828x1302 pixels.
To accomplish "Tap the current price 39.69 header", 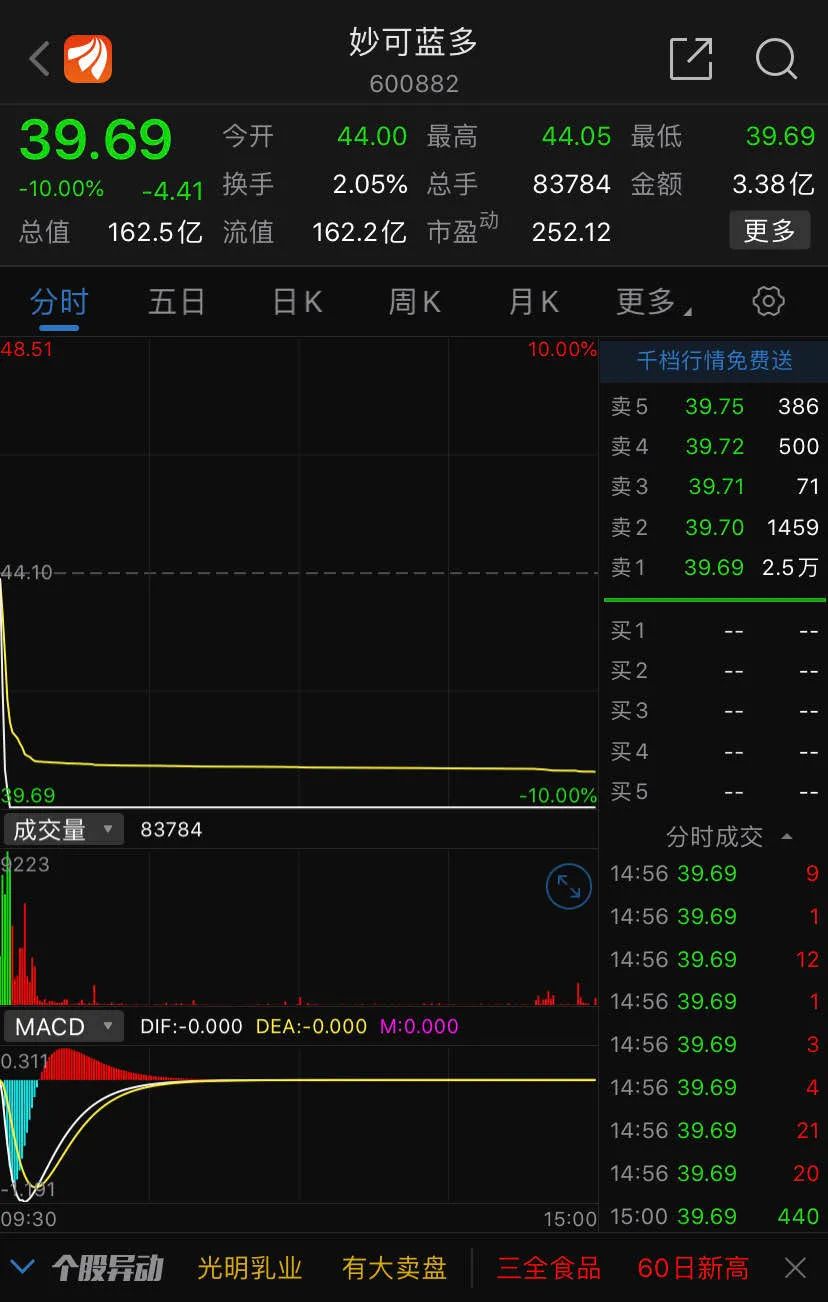I will point(95,140).
